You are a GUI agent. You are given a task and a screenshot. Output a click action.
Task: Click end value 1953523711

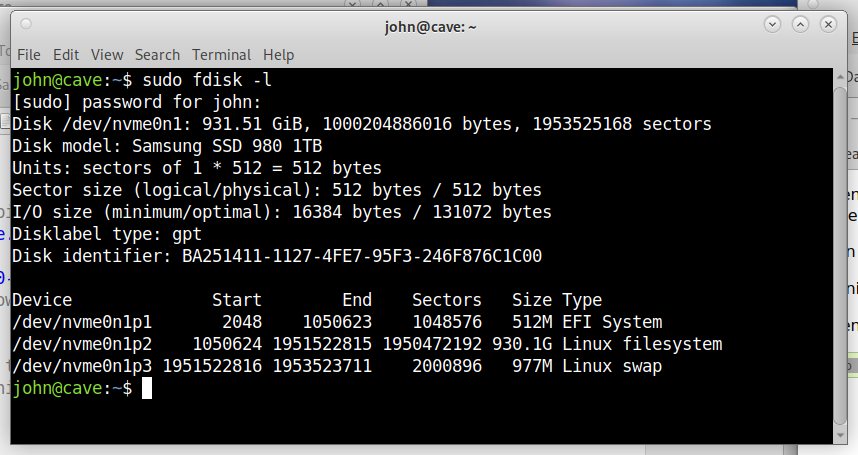point(322,366)
